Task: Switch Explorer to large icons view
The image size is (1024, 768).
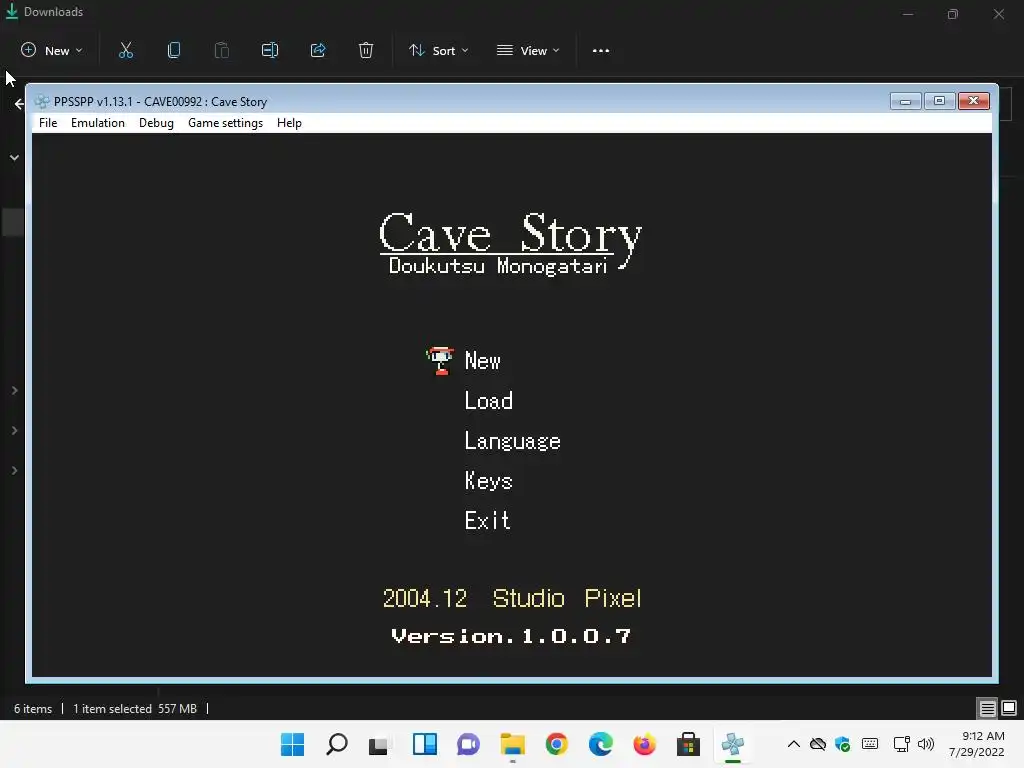Action: [1009, 708]
